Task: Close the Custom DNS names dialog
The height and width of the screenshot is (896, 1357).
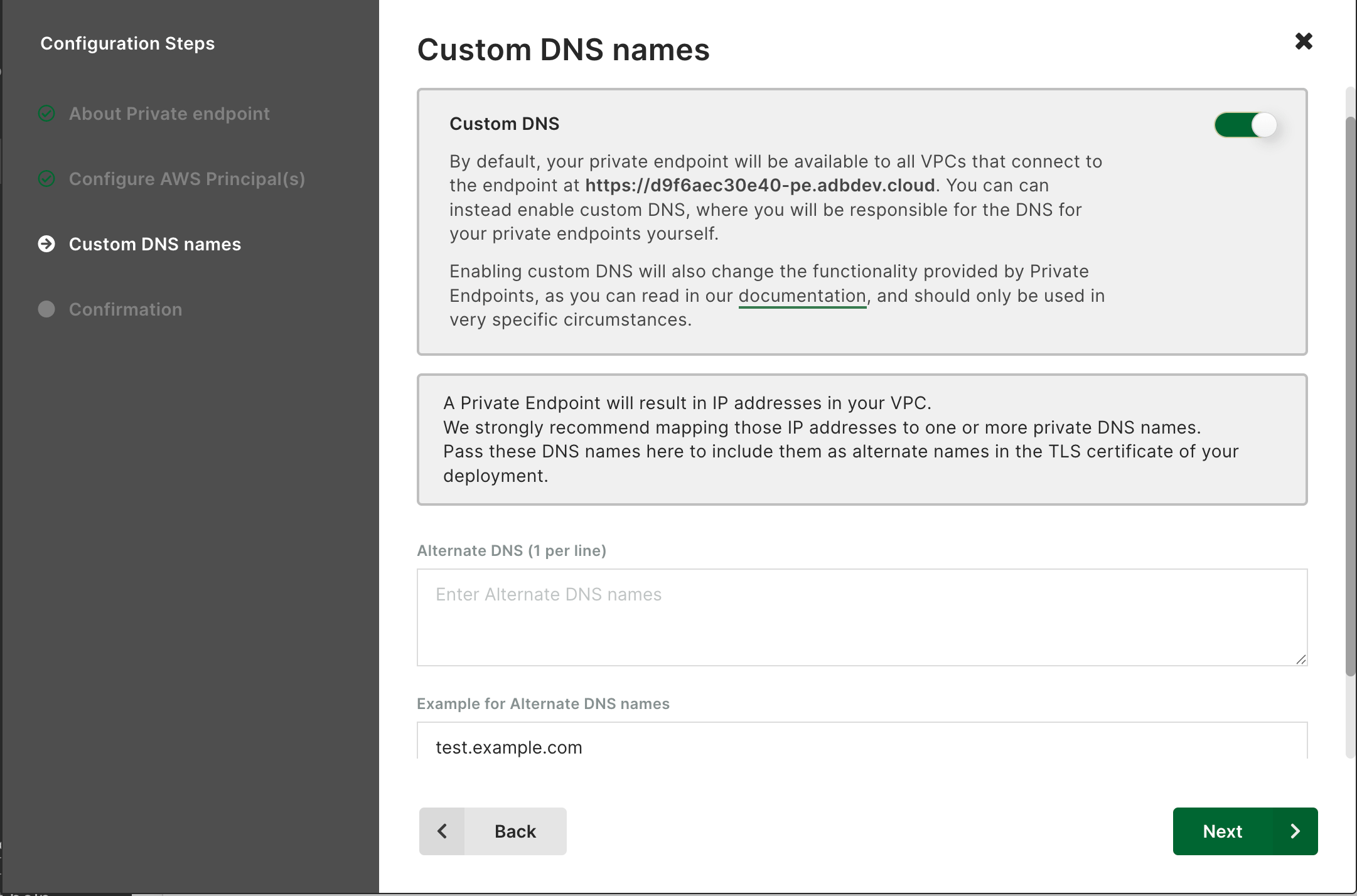Action: click(x=1304, y=41)
